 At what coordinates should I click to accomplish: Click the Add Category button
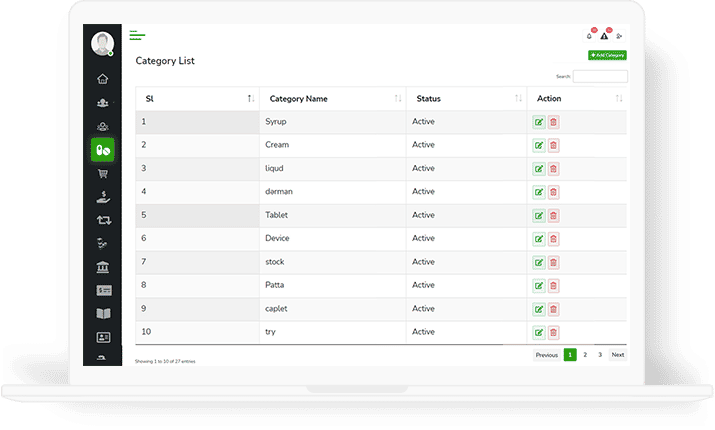click(607, 55)
